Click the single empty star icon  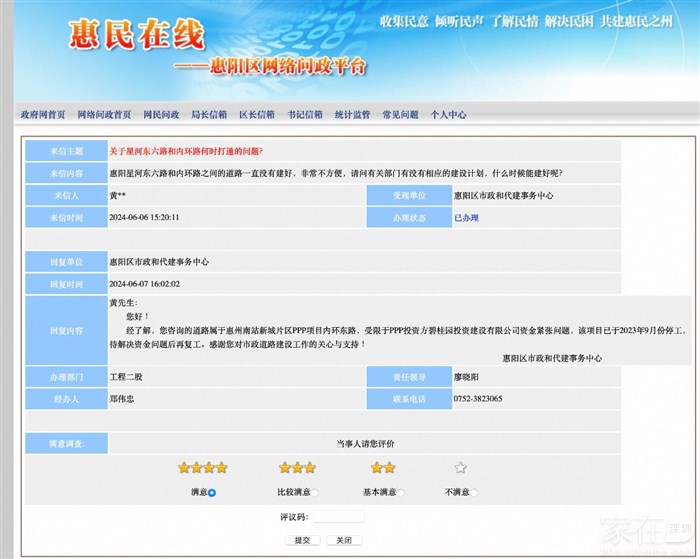pyautogui.click(x=460, y=467)
